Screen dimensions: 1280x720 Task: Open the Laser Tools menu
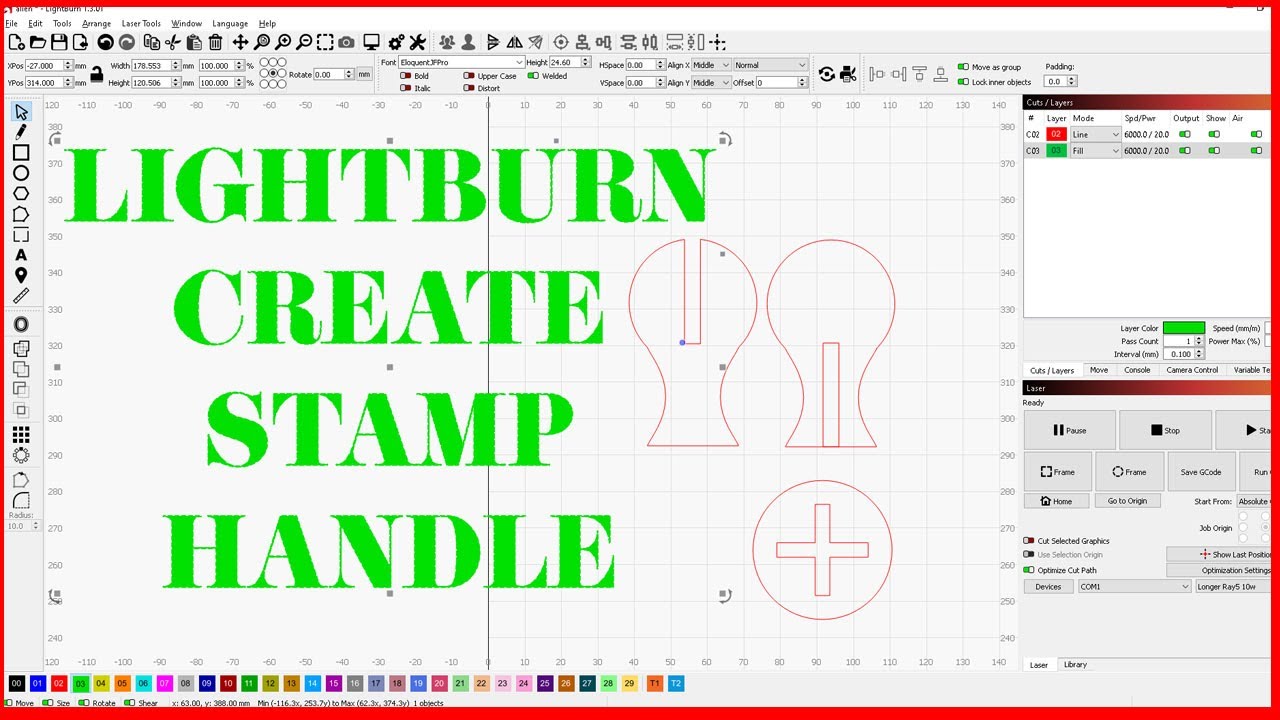pos(141,23)
